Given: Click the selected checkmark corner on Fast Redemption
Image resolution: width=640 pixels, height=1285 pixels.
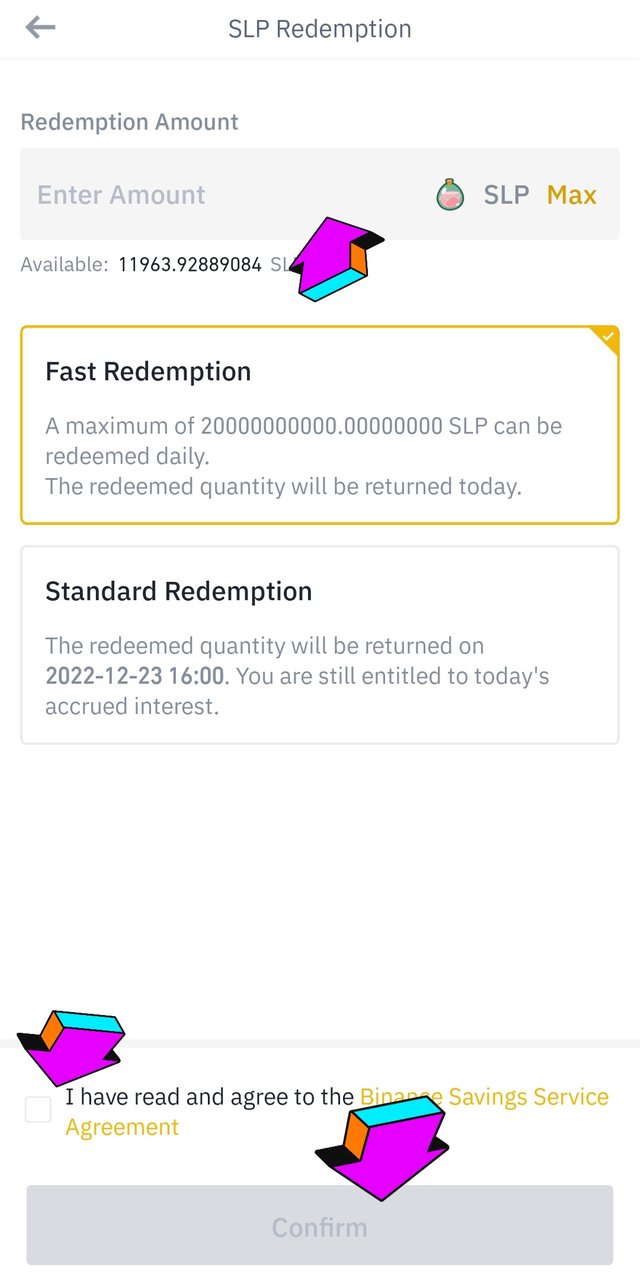Looking at the screenshot, I should pyautogui.click(x=608, y=338).
